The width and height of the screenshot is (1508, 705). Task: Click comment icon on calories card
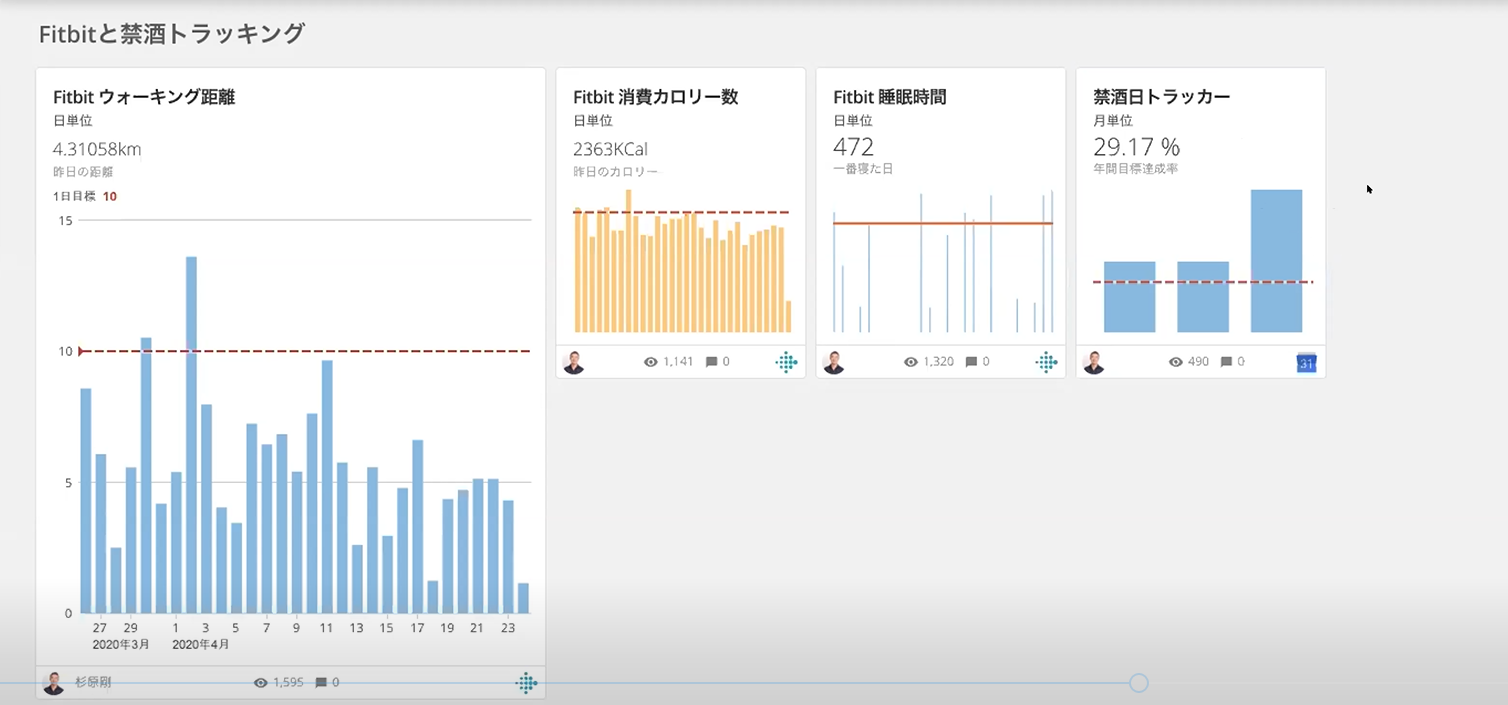point(711,362)
